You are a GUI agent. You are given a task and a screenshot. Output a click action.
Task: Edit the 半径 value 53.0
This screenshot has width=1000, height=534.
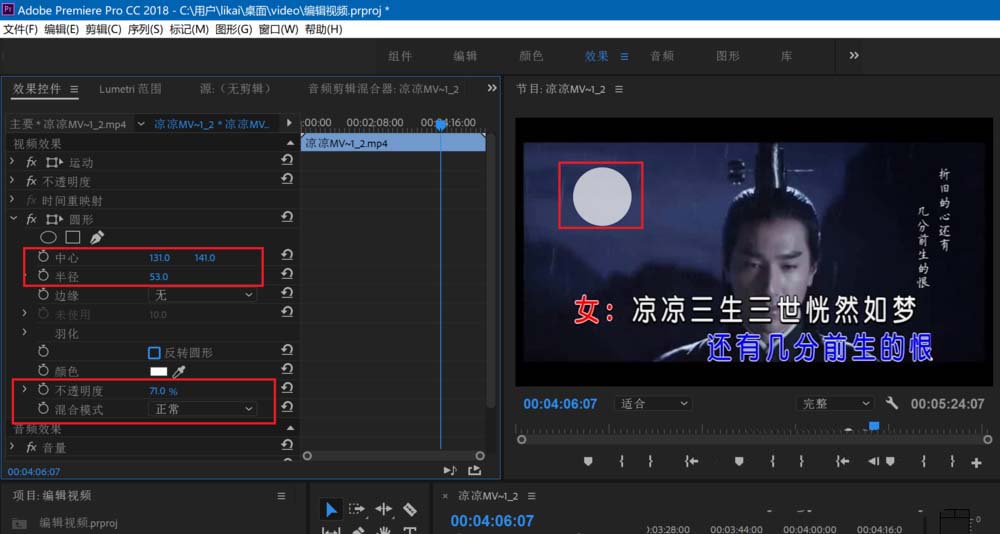159,277
